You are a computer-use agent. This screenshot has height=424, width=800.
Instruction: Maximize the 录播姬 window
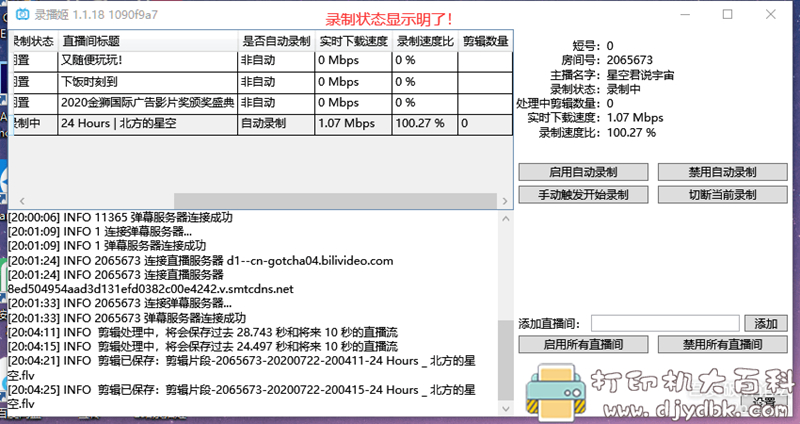point(728,14)
